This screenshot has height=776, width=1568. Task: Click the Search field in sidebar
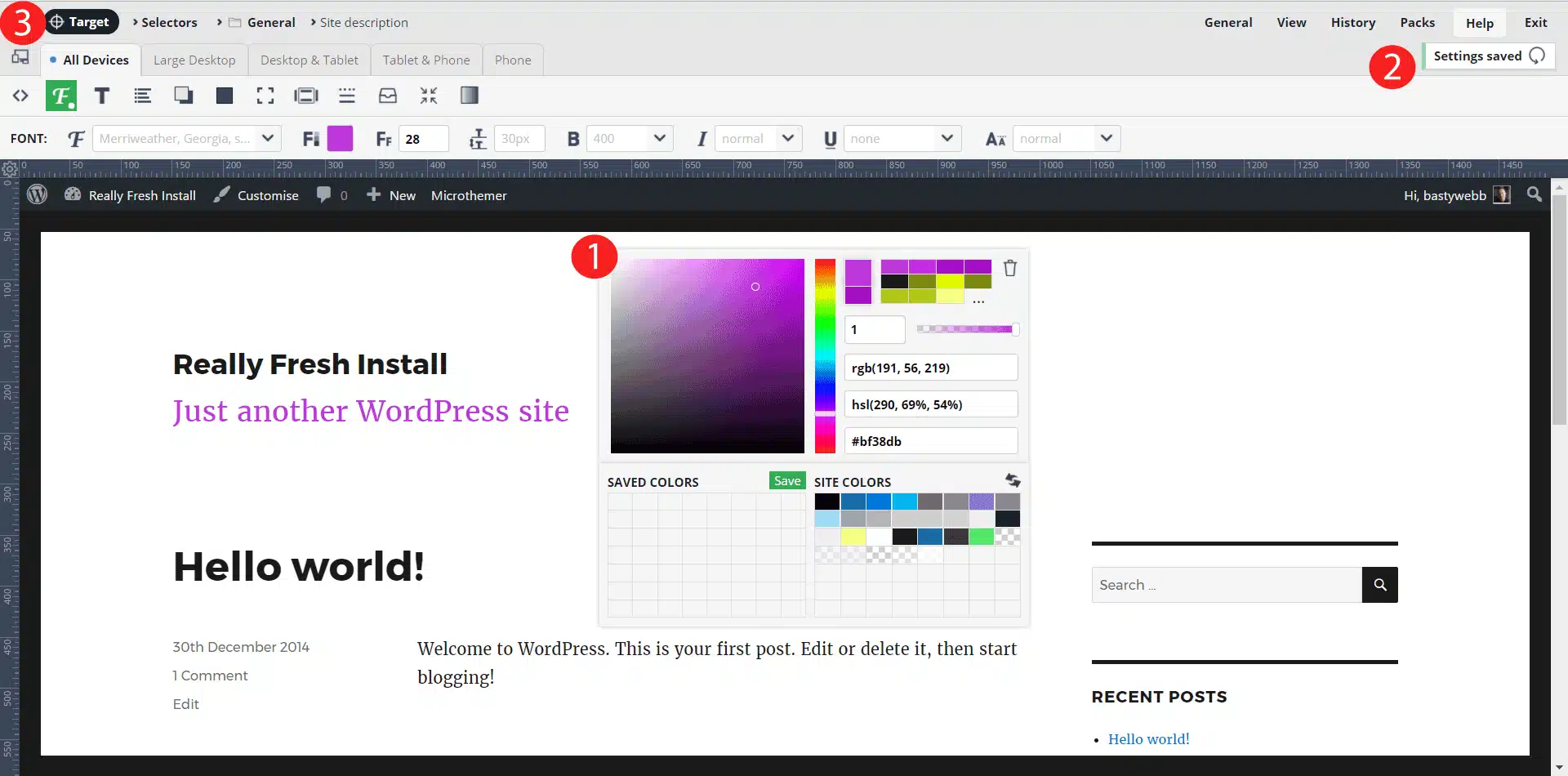pos(1227,585)
